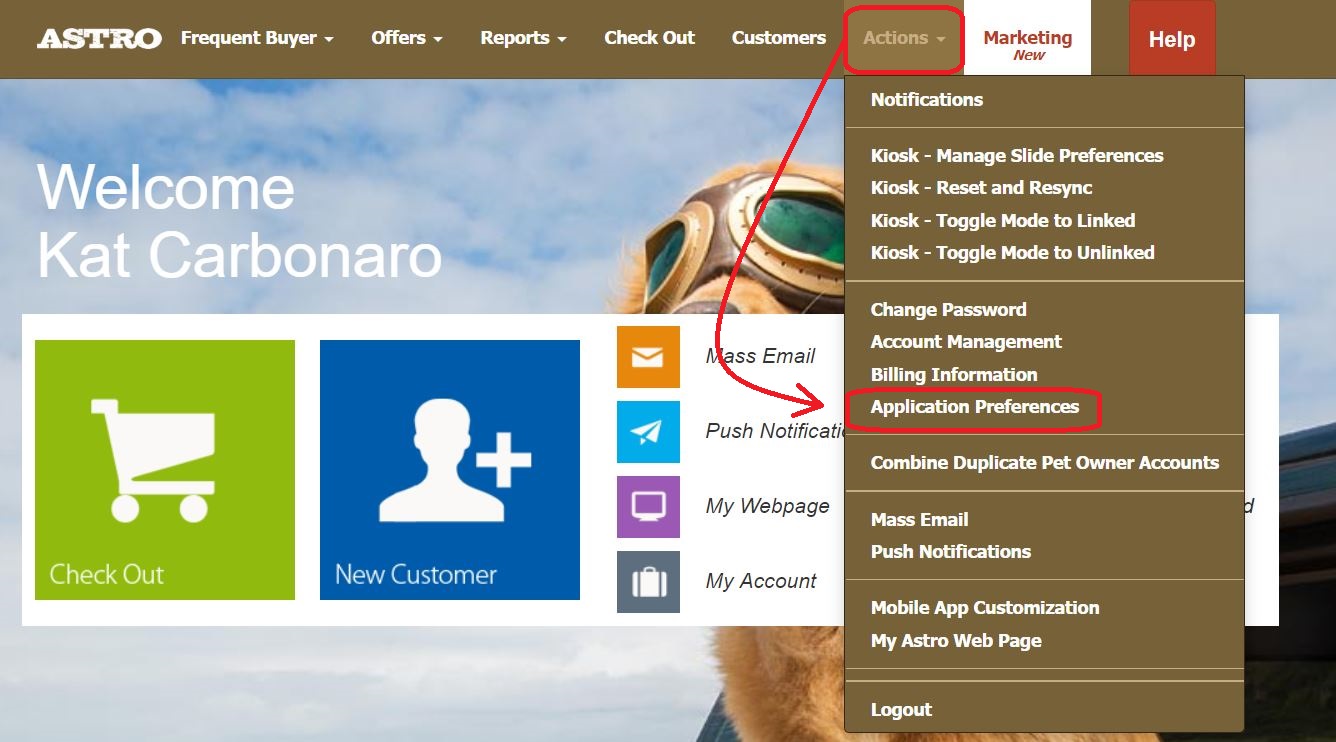Open the Mass Email envelope icon

tap(648, 357)
